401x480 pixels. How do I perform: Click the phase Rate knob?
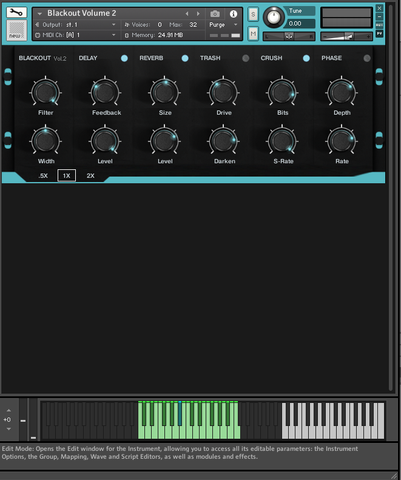pos(341,141)
